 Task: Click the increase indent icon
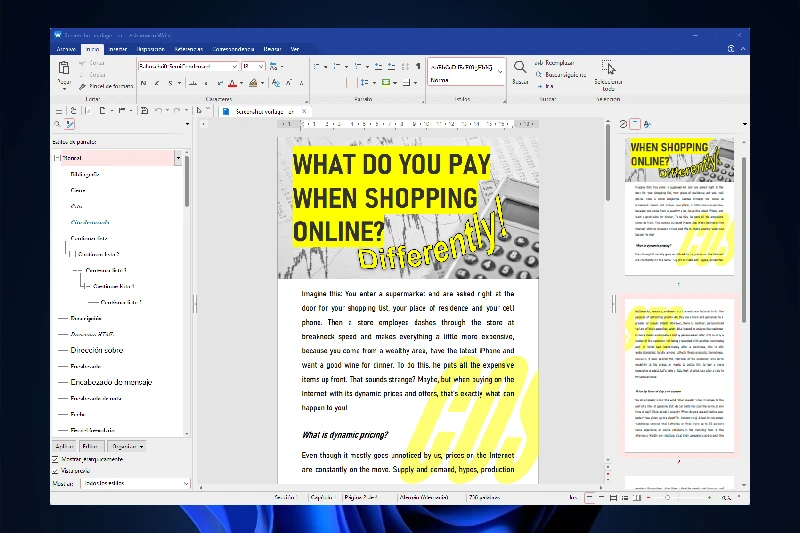coord(391,66)
